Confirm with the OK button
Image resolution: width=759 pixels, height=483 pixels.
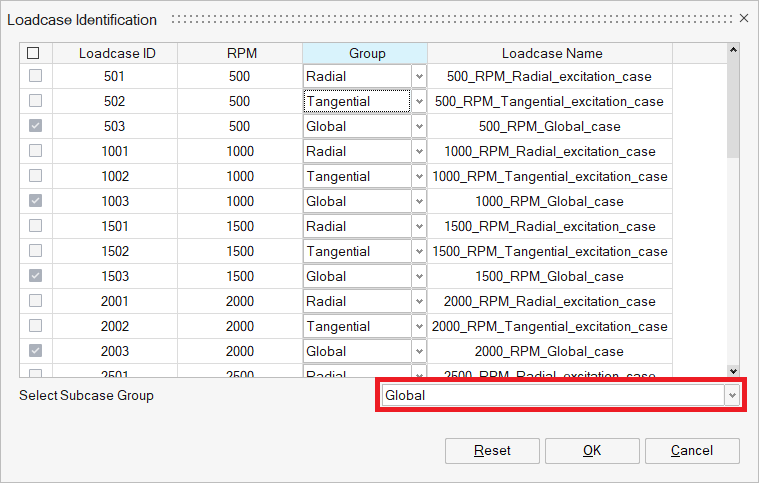[592, 451]
